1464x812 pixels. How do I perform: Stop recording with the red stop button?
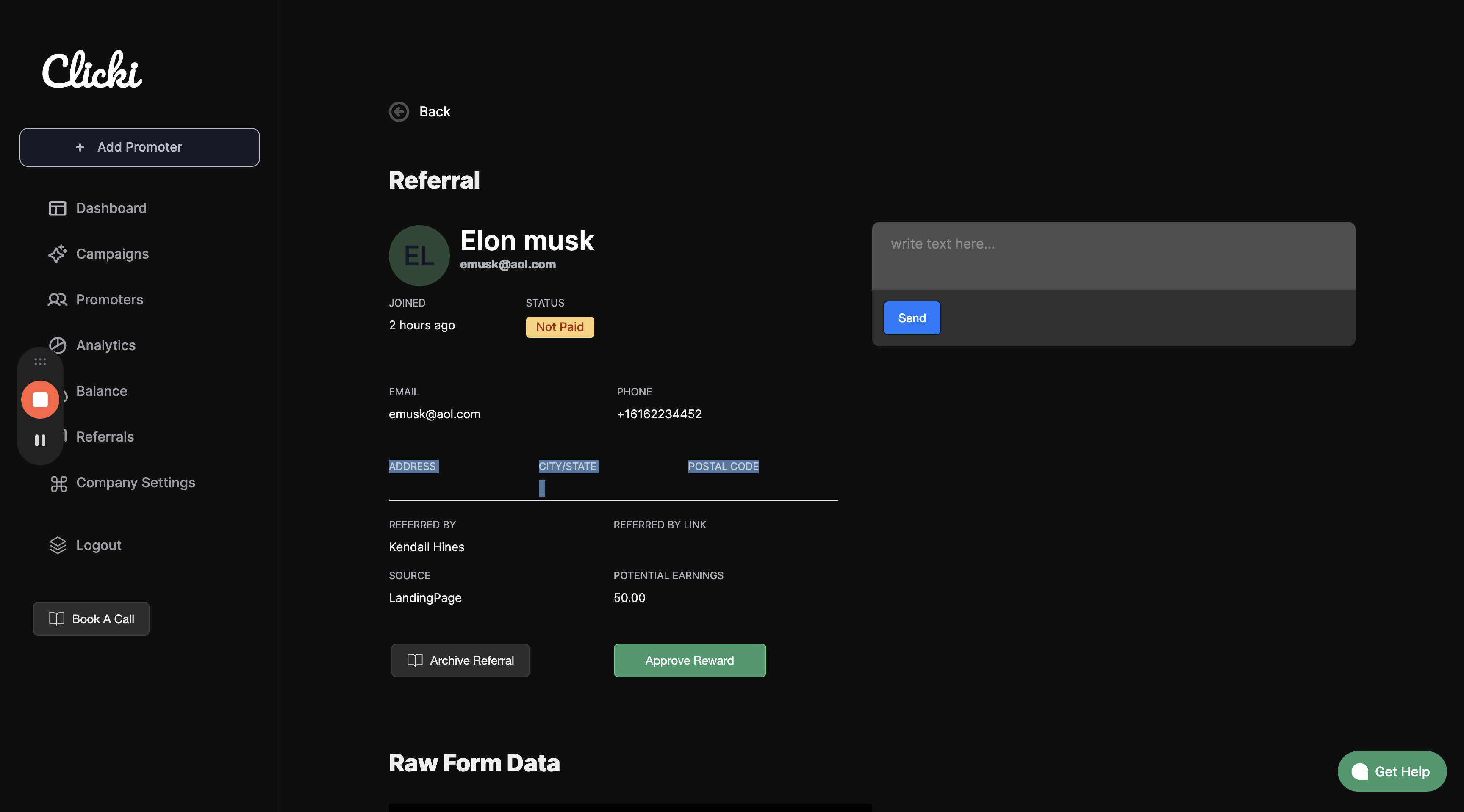click(40, 400)
